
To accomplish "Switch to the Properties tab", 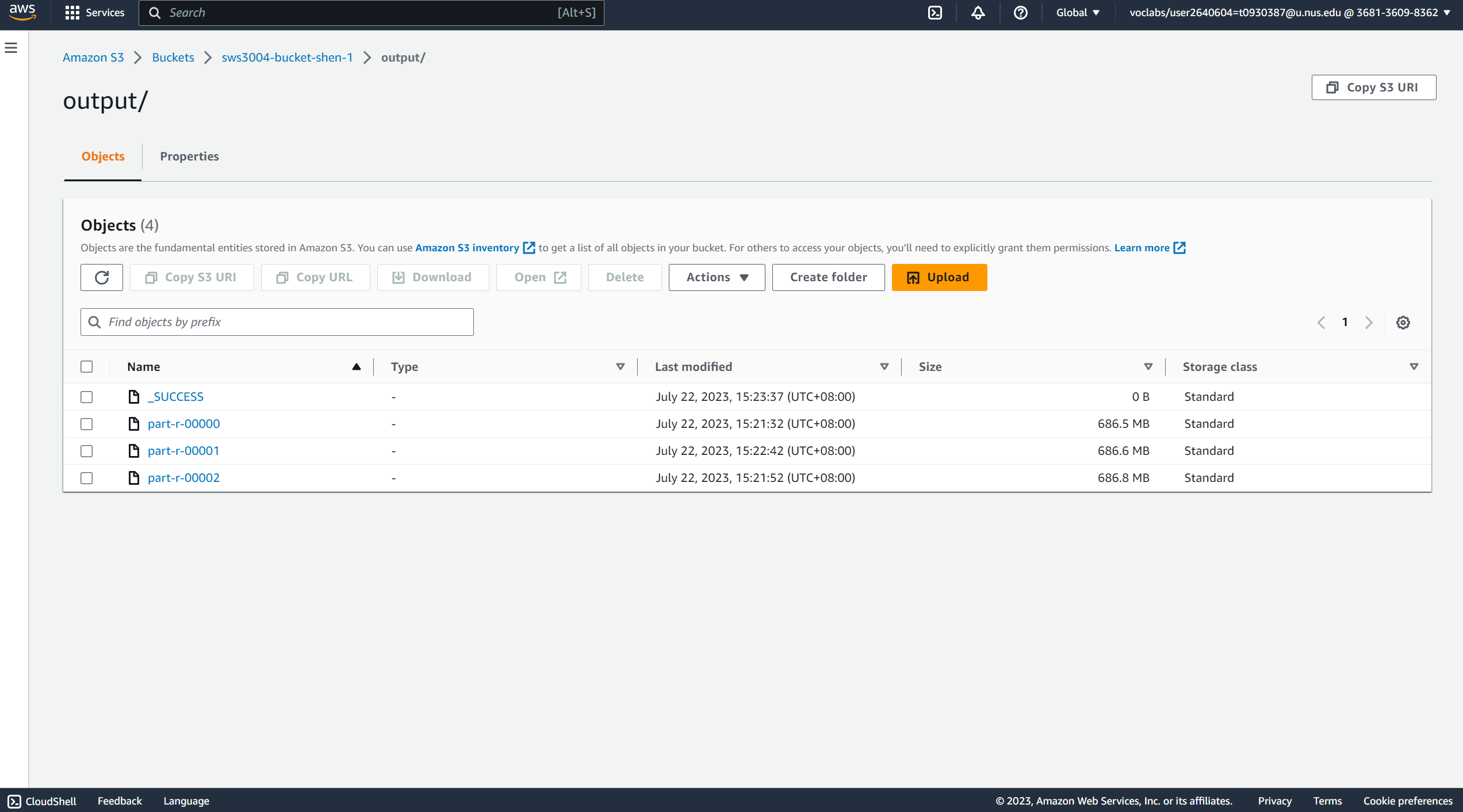I will pos(189,156).
